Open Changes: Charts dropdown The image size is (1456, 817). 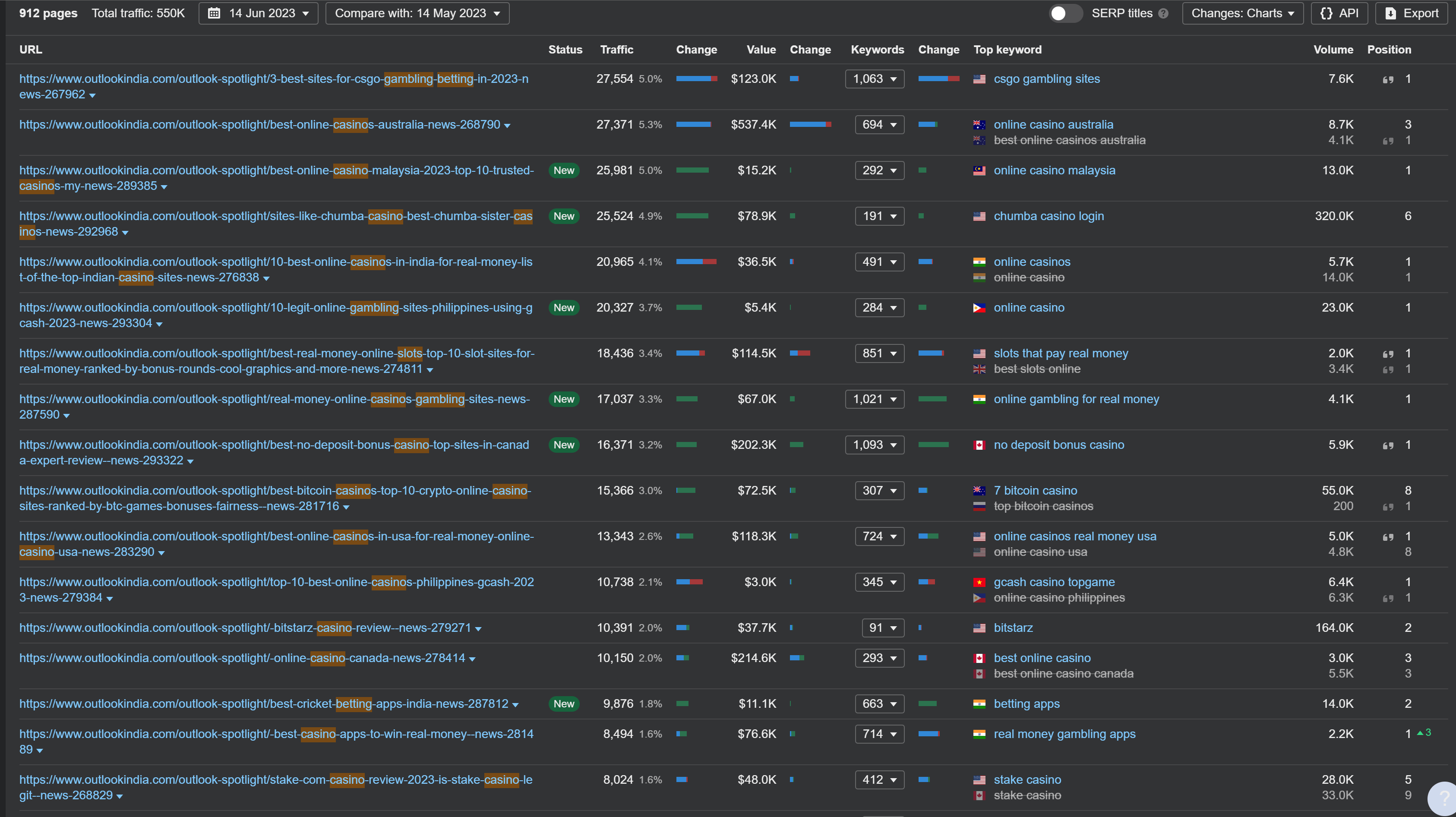click(x=1242, y=13)
